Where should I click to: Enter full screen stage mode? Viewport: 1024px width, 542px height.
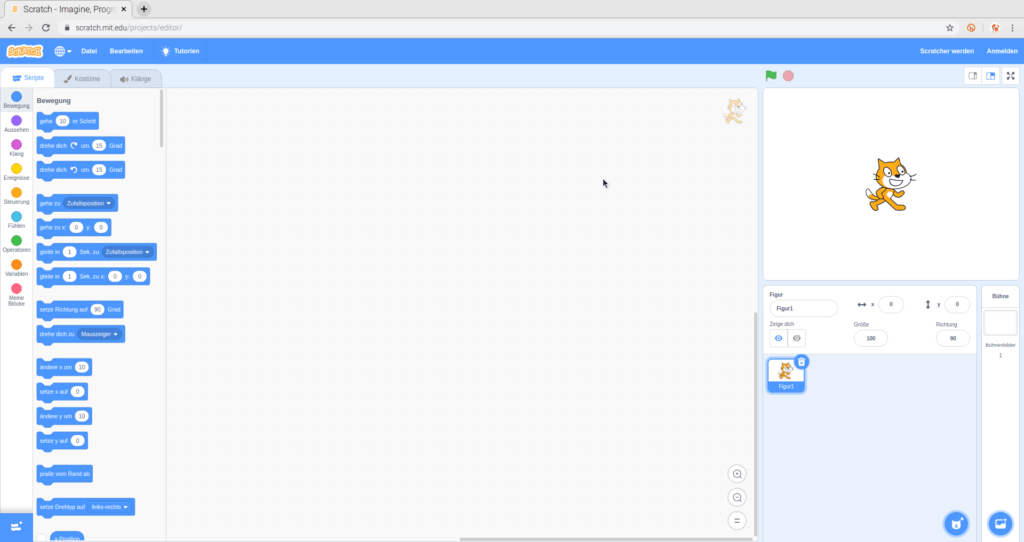(x=1010, y=76)
